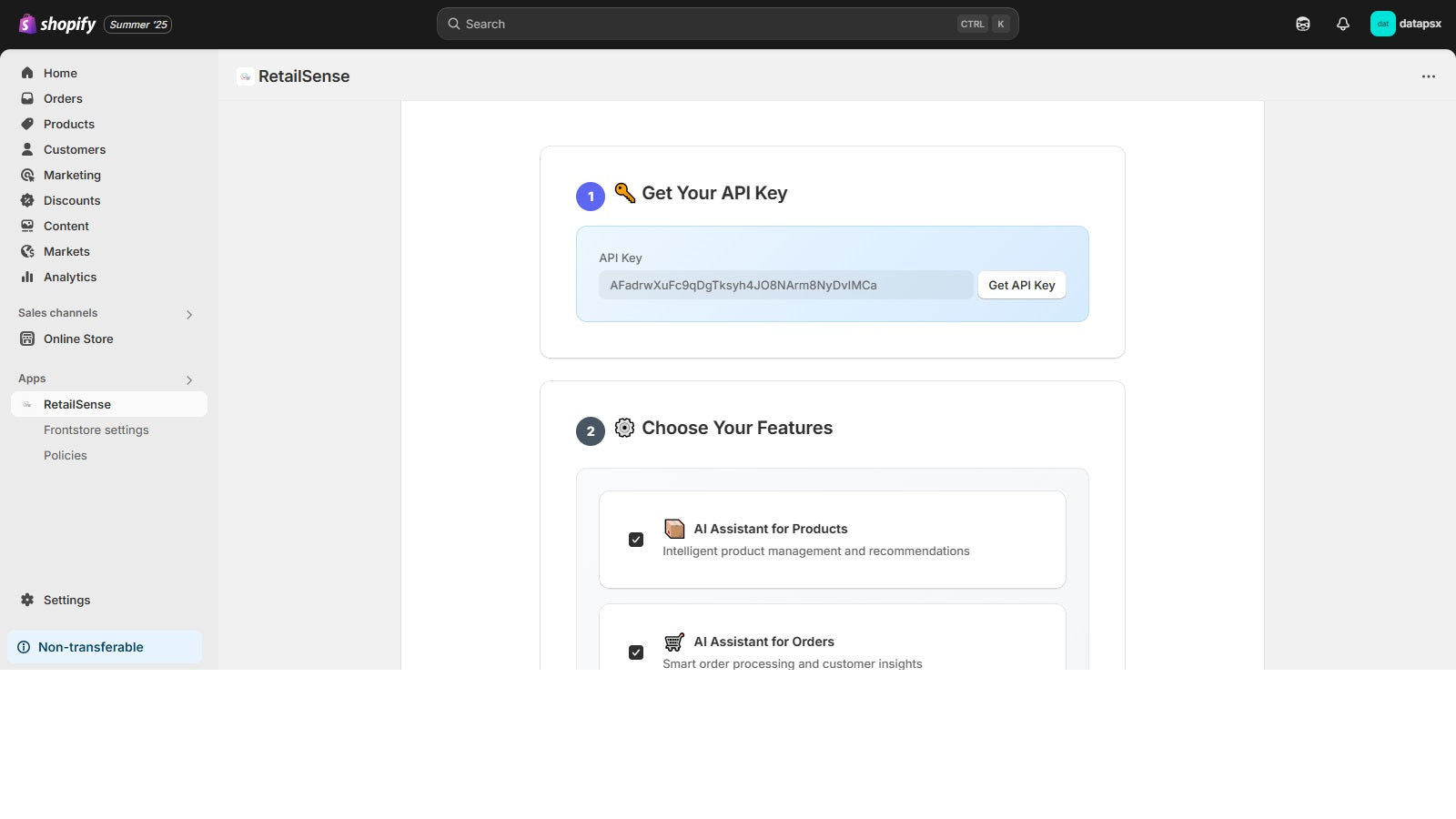Expand the Apps section chevron
The height and width of the screenshot is (819, 1456).
(x=189, y=380)
